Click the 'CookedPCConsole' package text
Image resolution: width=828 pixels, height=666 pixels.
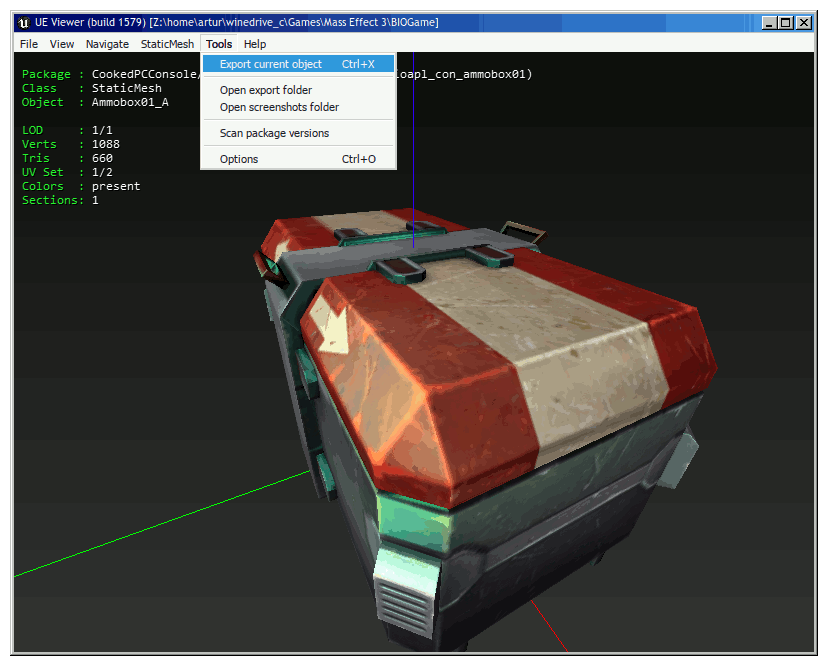coord(145,74)
